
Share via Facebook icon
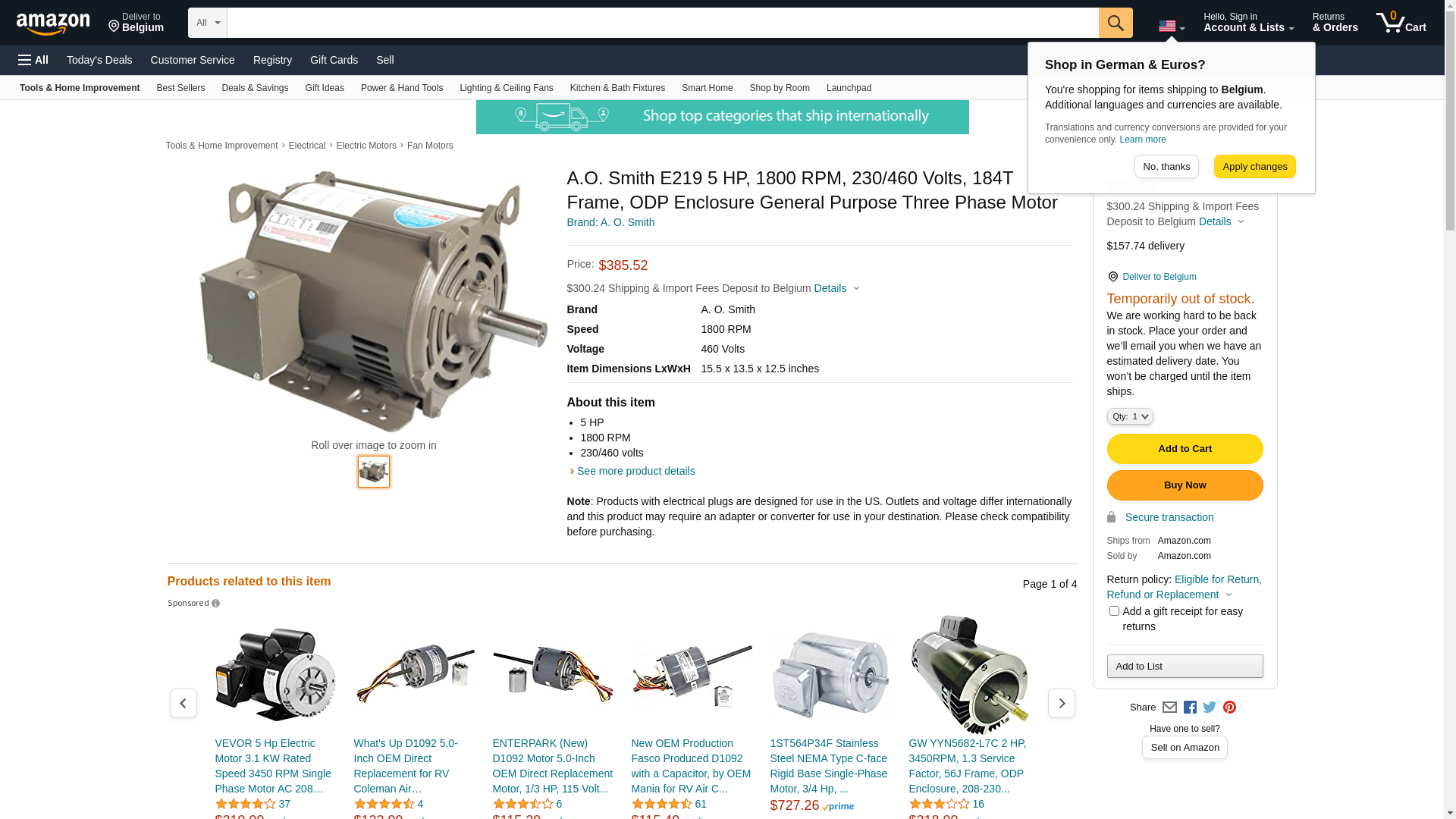pos(1190,708)
